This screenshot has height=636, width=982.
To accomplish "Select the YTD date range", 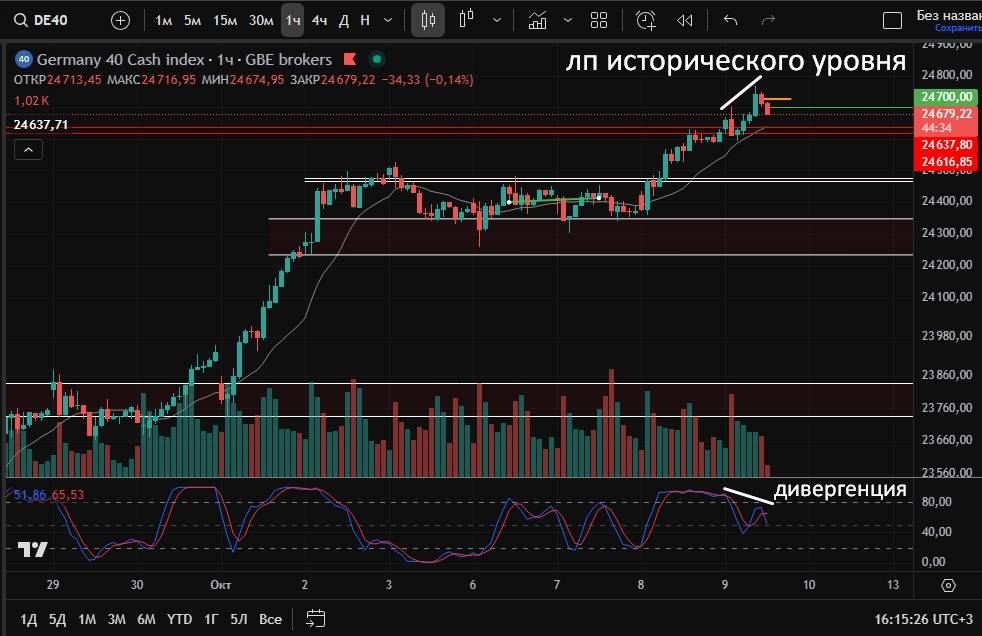I will 180,619.
